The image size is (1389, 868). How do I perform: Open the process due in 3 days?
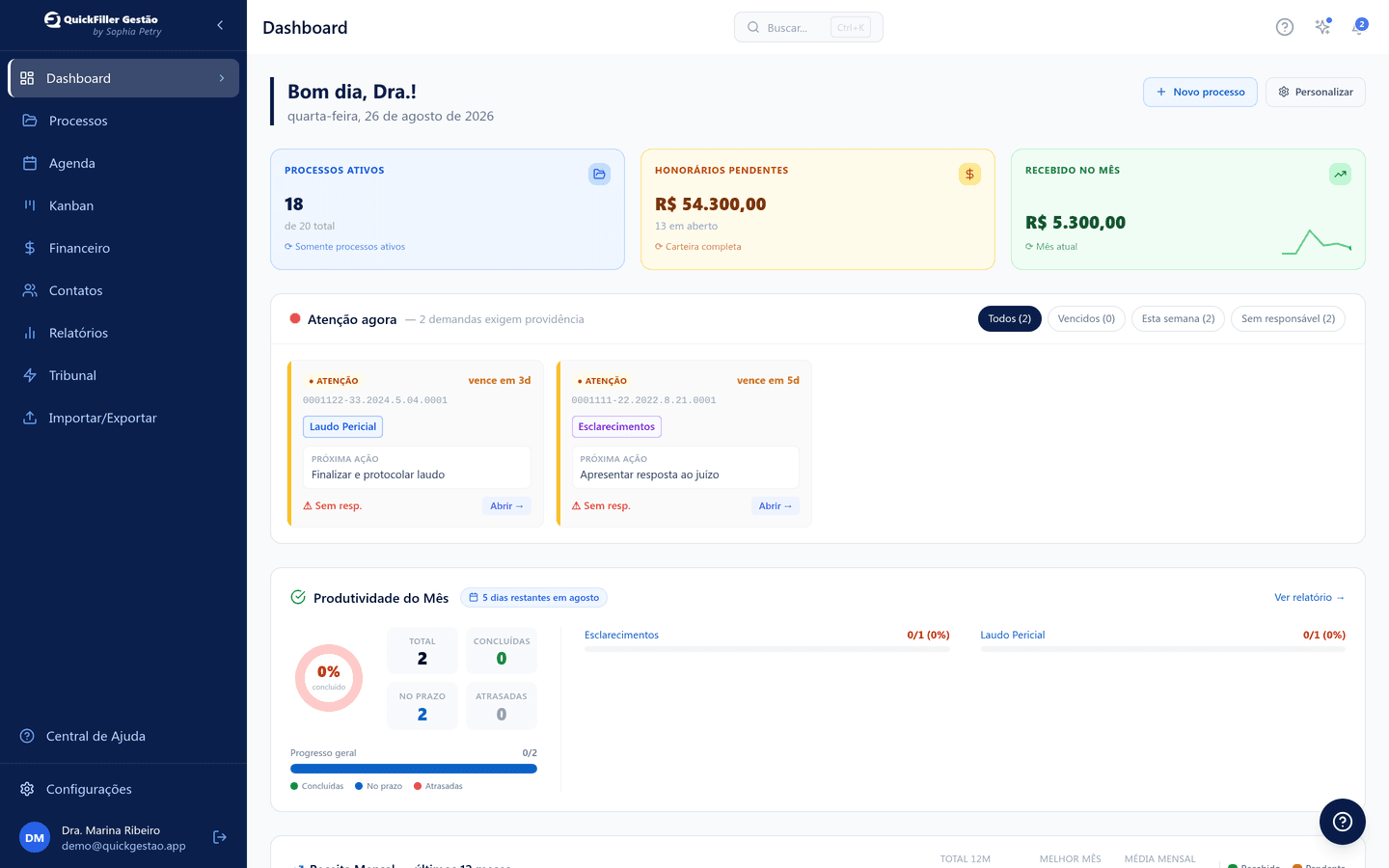click(506, 505)
